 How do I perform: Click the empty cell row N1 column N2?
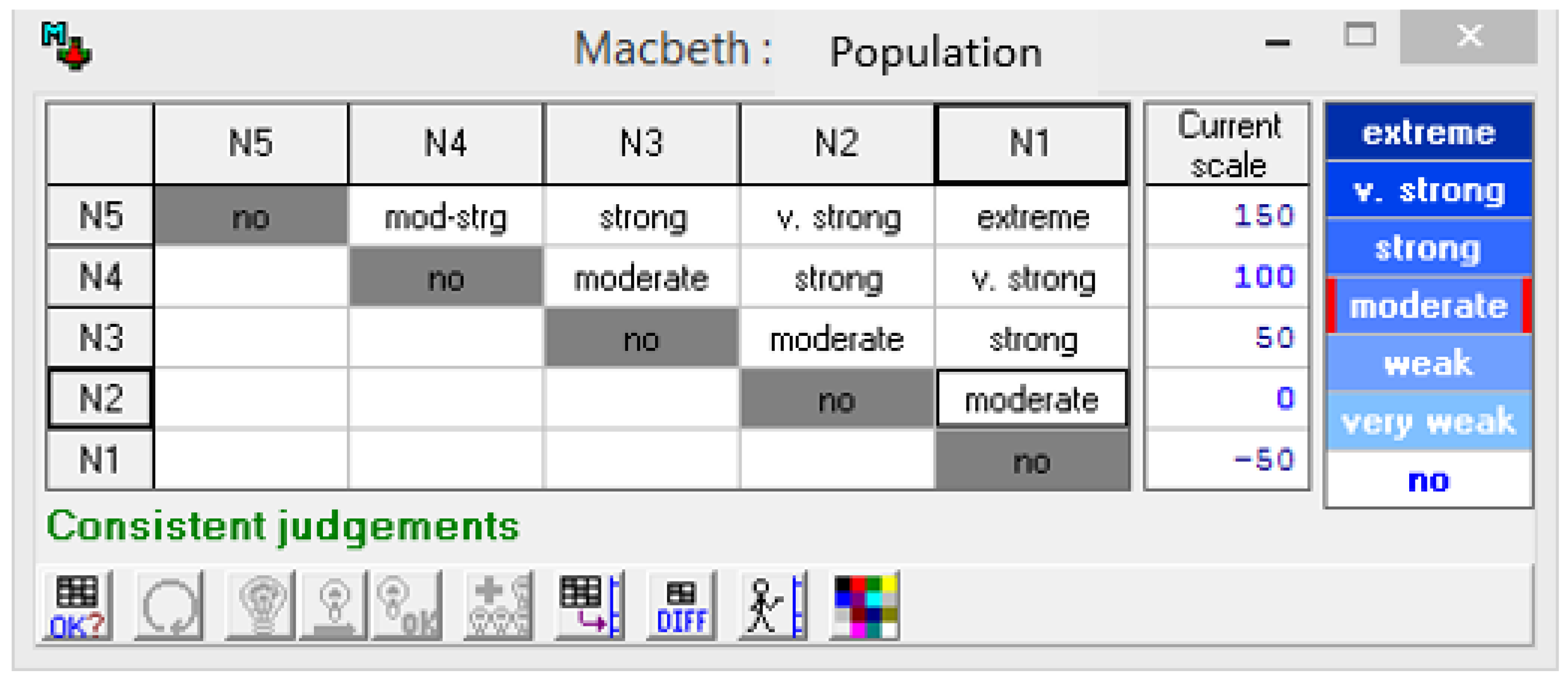(837, 460)
